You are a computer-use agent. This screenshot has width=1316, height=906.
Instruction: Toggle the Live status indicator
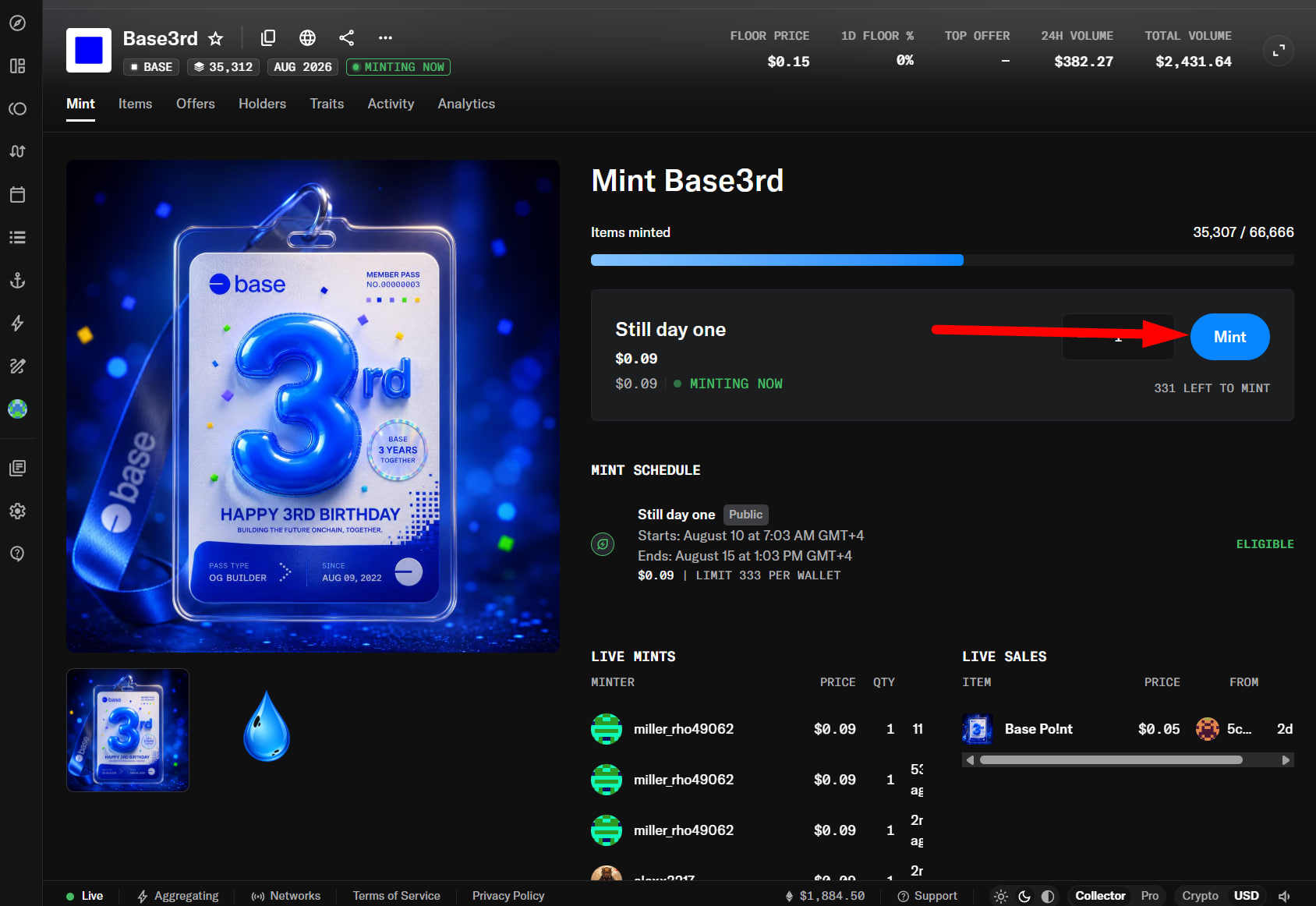[85, 896]
